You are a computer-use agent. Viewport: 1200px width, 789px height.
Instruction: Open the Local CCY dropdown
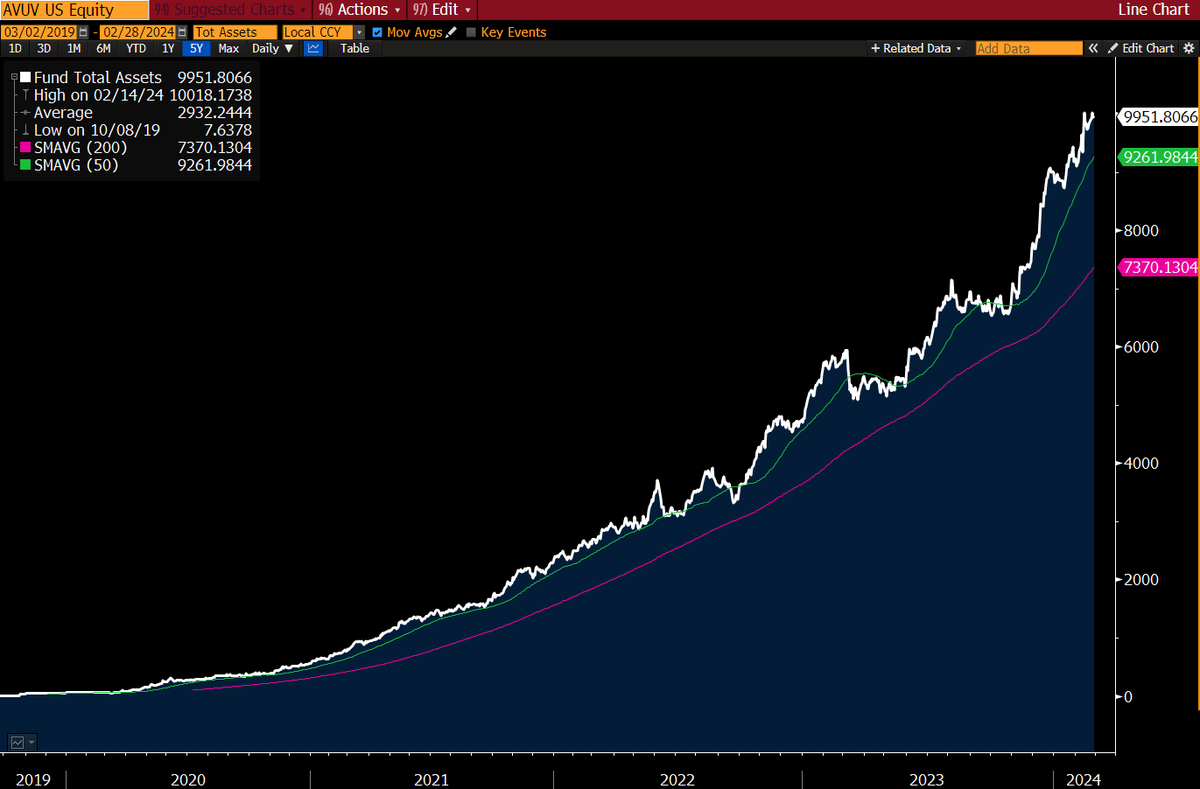pos(359,31)
